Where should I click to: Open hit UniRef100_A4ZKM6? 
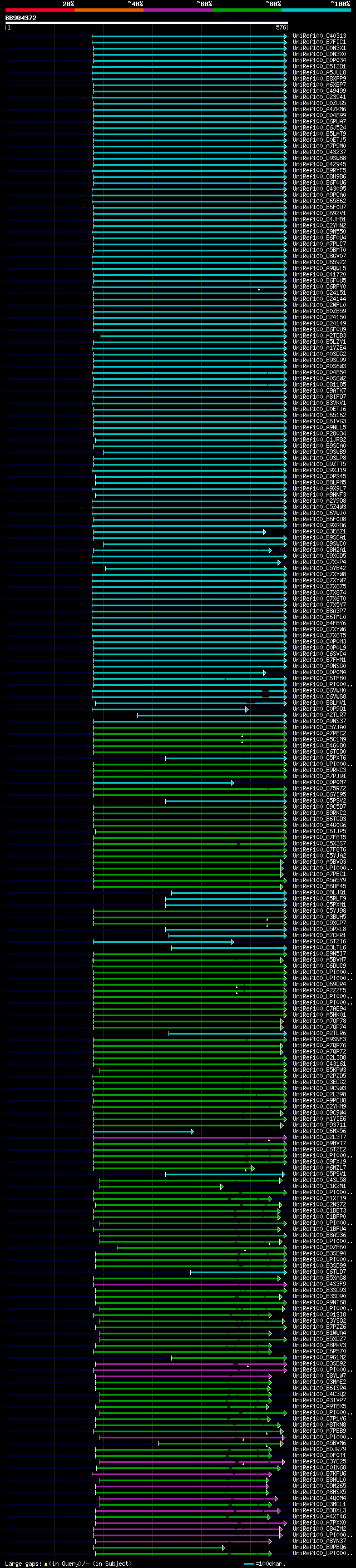[319, 109]
